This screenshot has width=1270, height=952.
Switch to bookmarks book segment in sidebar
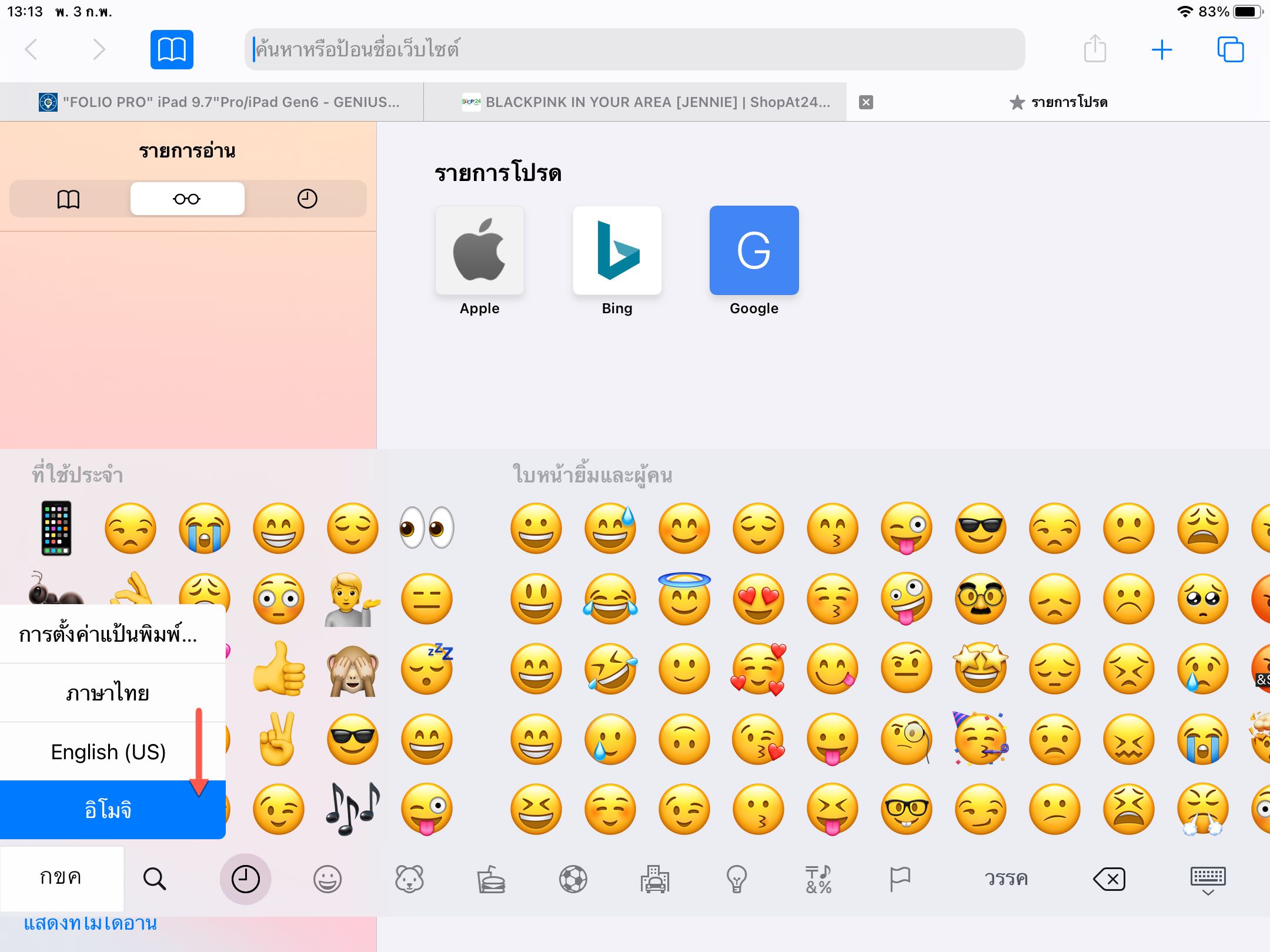(68, 199)
